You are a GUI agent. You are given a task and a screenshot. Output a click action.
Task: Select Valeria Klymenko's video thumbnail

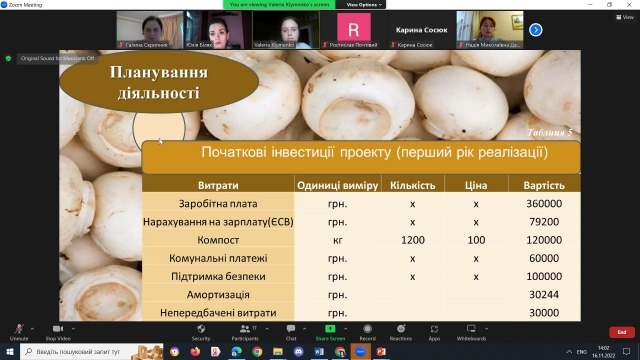click(x=286, y=30)
